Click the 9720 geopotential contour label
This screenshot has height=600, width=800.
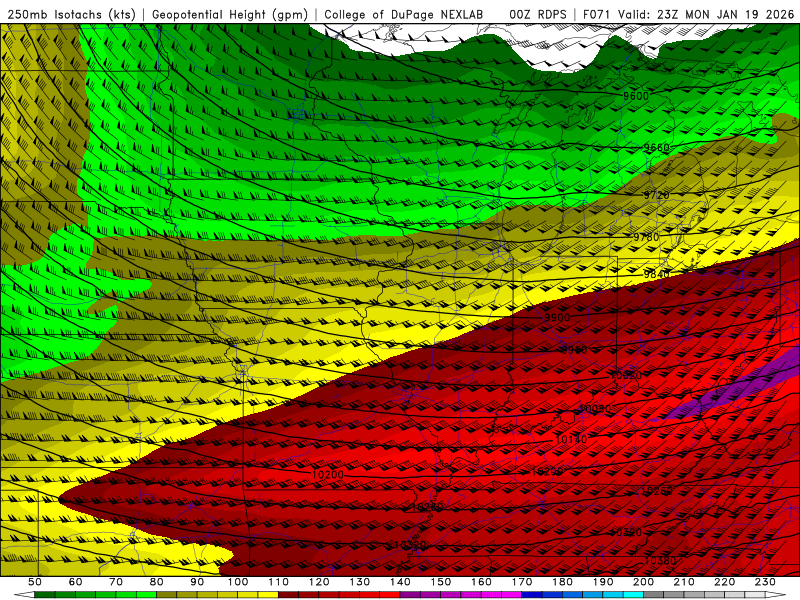click(x=656, y=195)
